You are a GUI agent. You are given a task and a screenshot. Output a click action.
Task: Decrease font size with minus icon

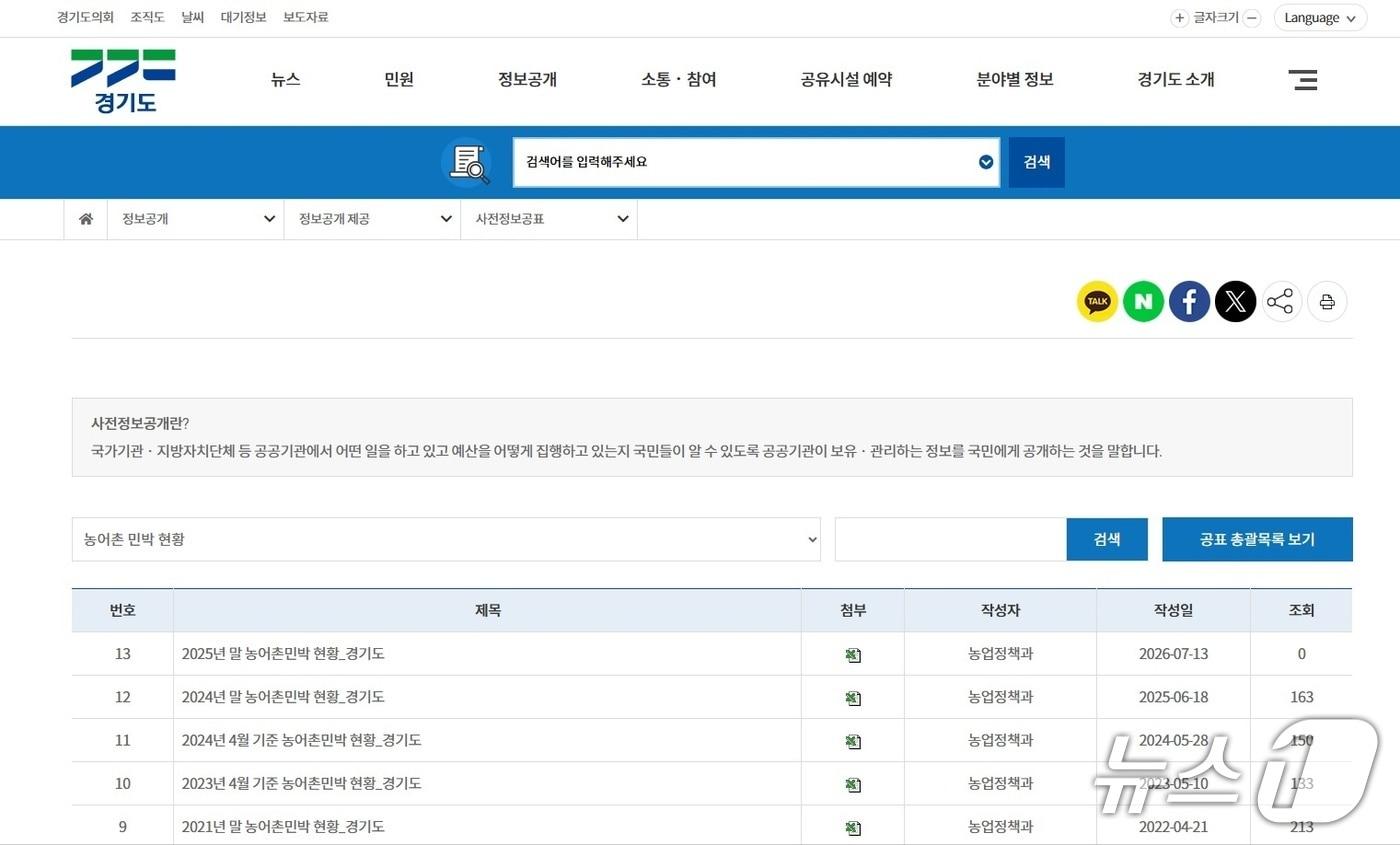click(x=1252, y=18)
